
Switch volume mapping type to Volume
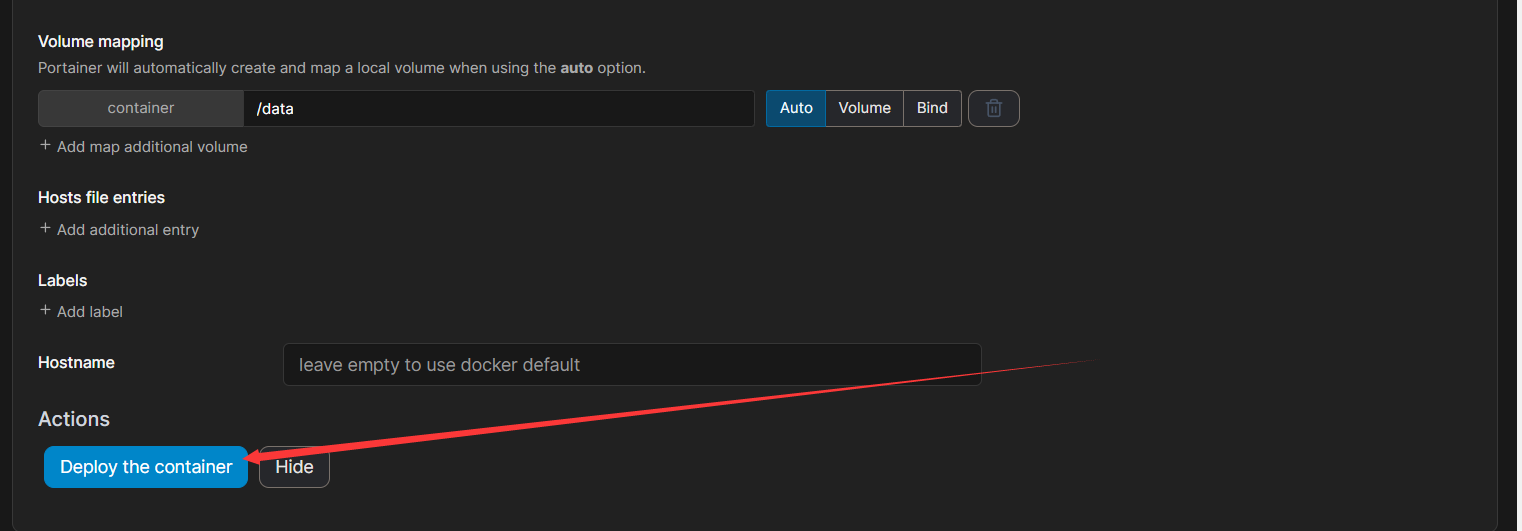pos(864,109)
